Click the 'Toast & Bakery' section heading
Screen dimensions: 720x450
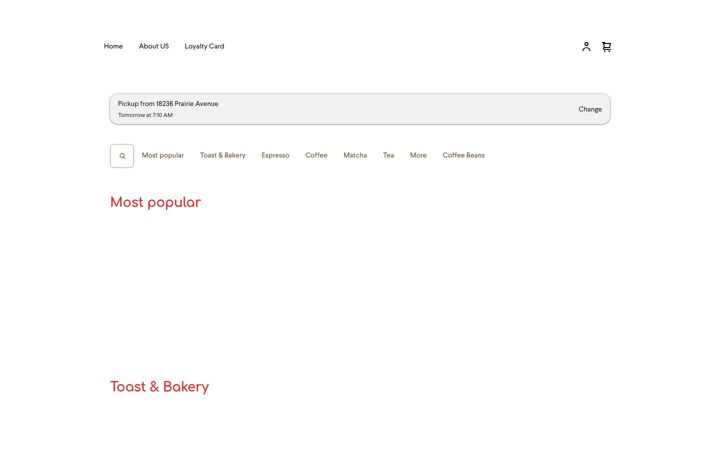(x=159, y=387)
